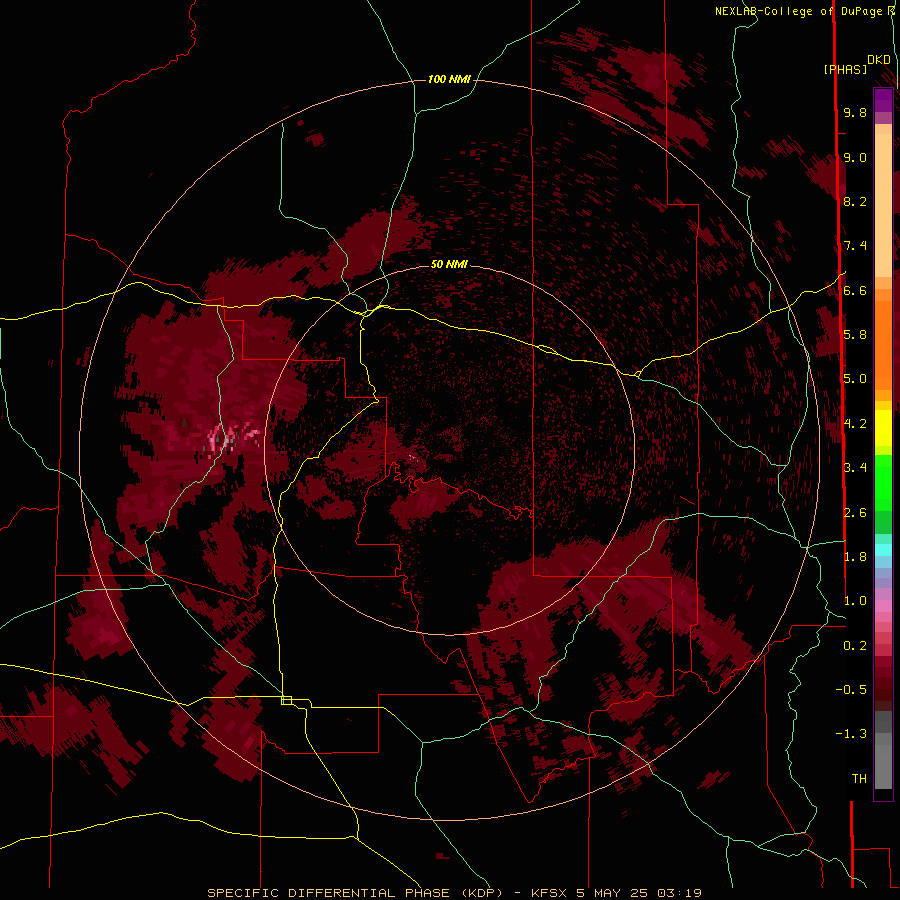Click the 1.8 scale value
Image resolution: width=900 pixels, height=900 pixels.
tap(855, 557)
